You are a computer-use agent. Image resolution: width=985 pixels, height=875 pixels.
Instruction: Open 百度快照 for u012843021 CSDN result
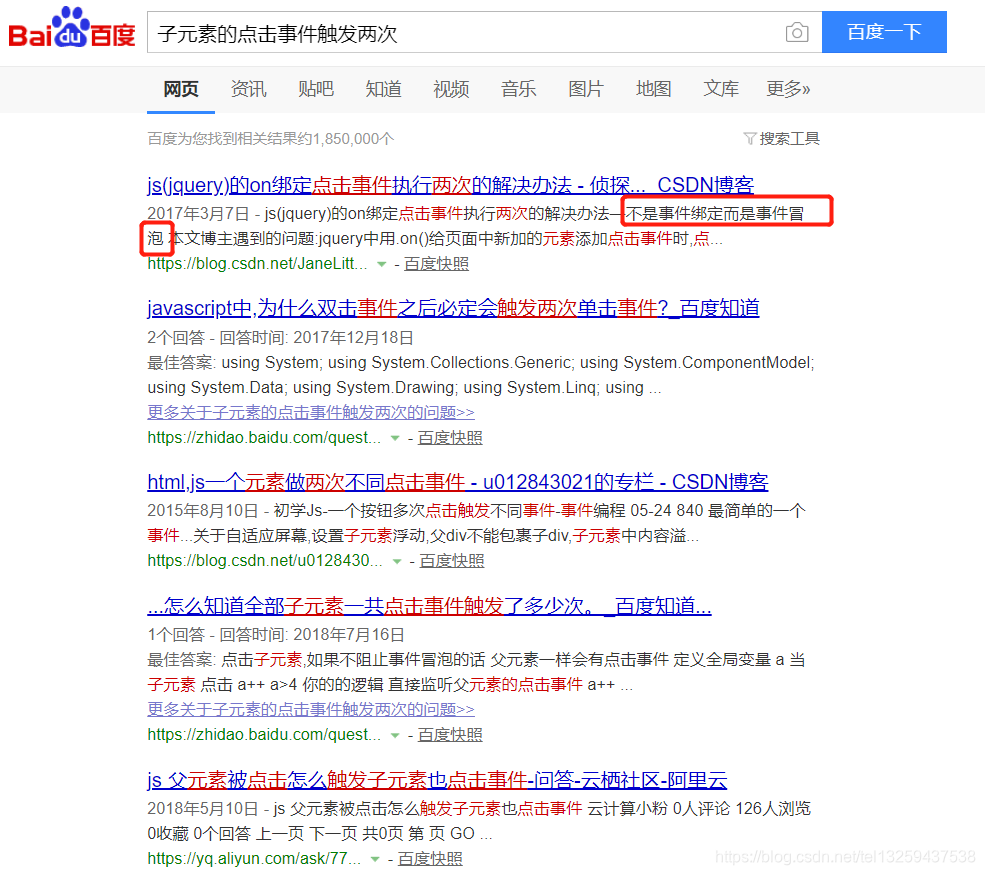pos(452,560)
